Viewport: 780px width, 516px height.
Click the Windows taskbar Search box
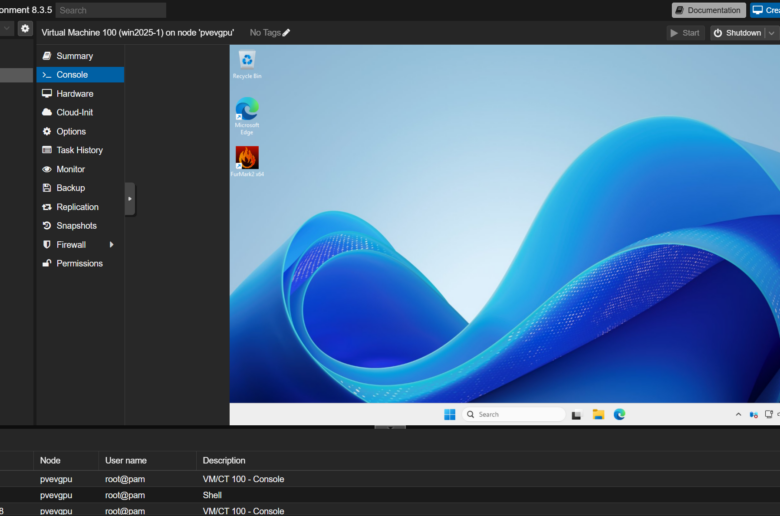(x=513, y=414)
